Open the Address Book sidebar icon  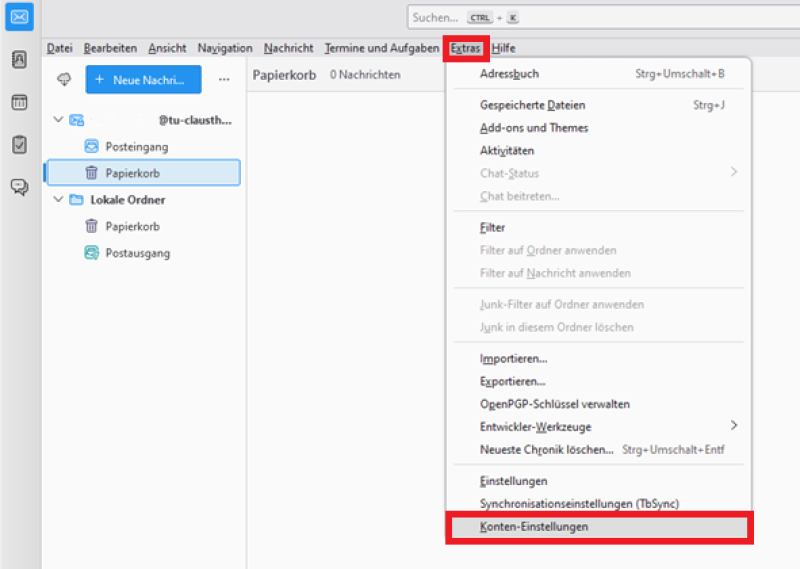[19, 59]
